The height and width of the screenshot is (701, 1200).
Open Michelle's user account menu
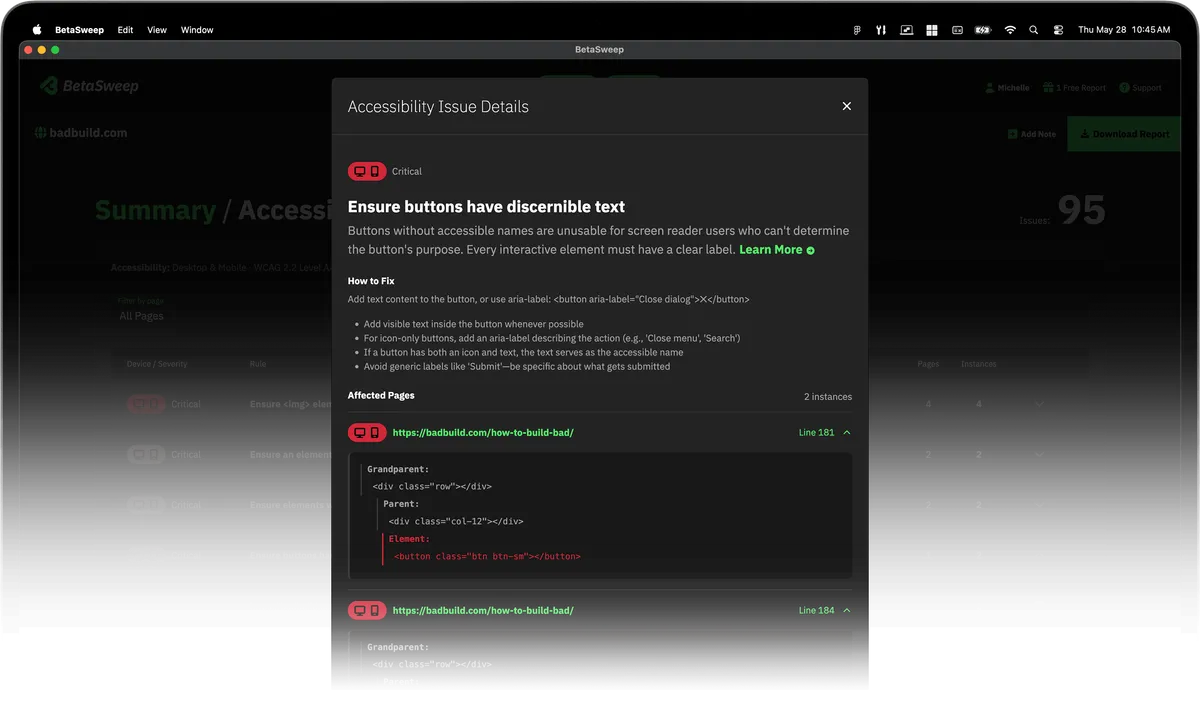coord(1007,88)
